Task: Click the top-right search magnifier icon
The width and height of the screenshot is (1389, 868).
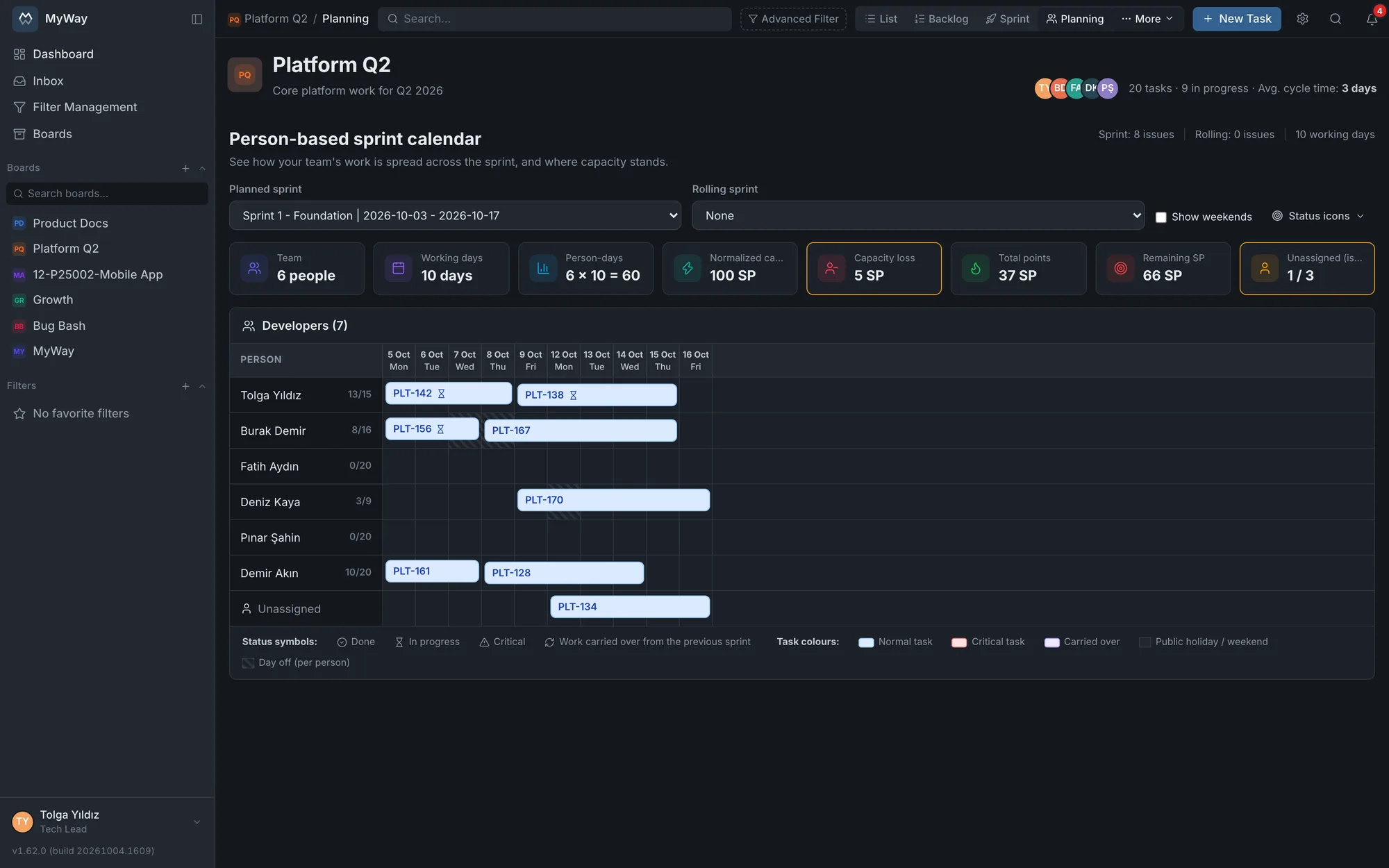Action: [x=1335, y=19]
